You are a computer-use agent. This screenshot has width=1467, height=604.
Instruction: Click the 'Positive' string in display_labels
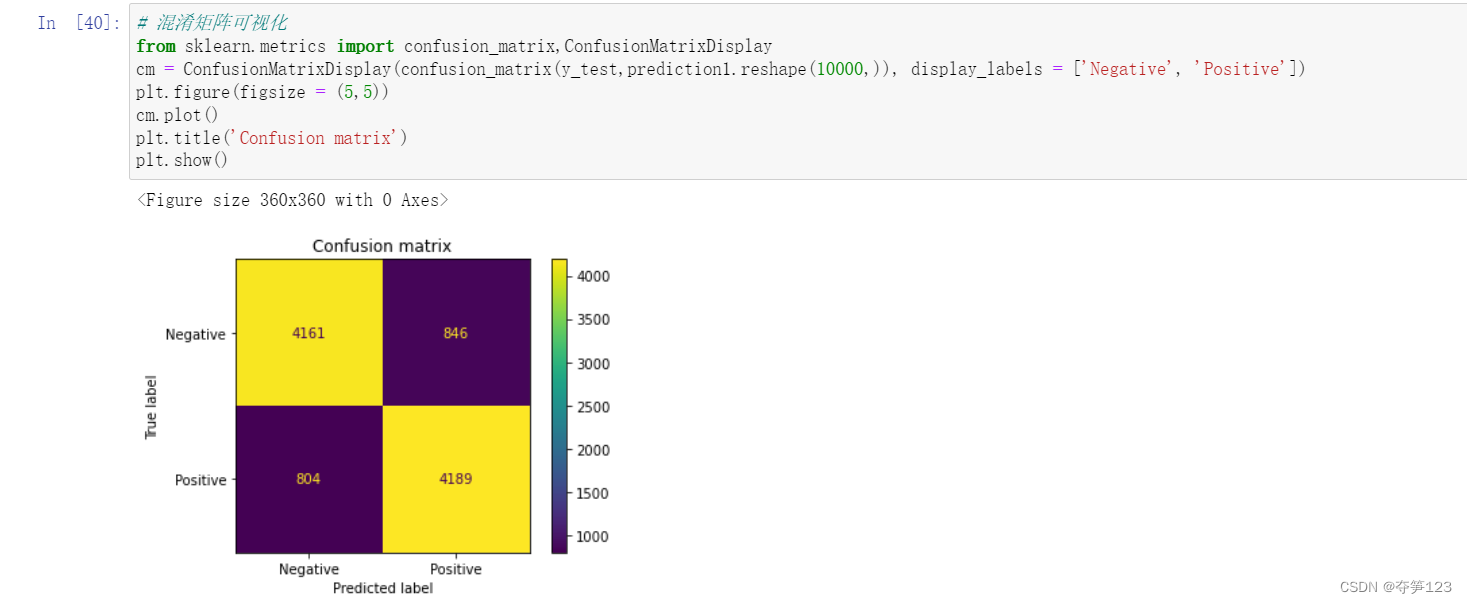[1242, 69]
